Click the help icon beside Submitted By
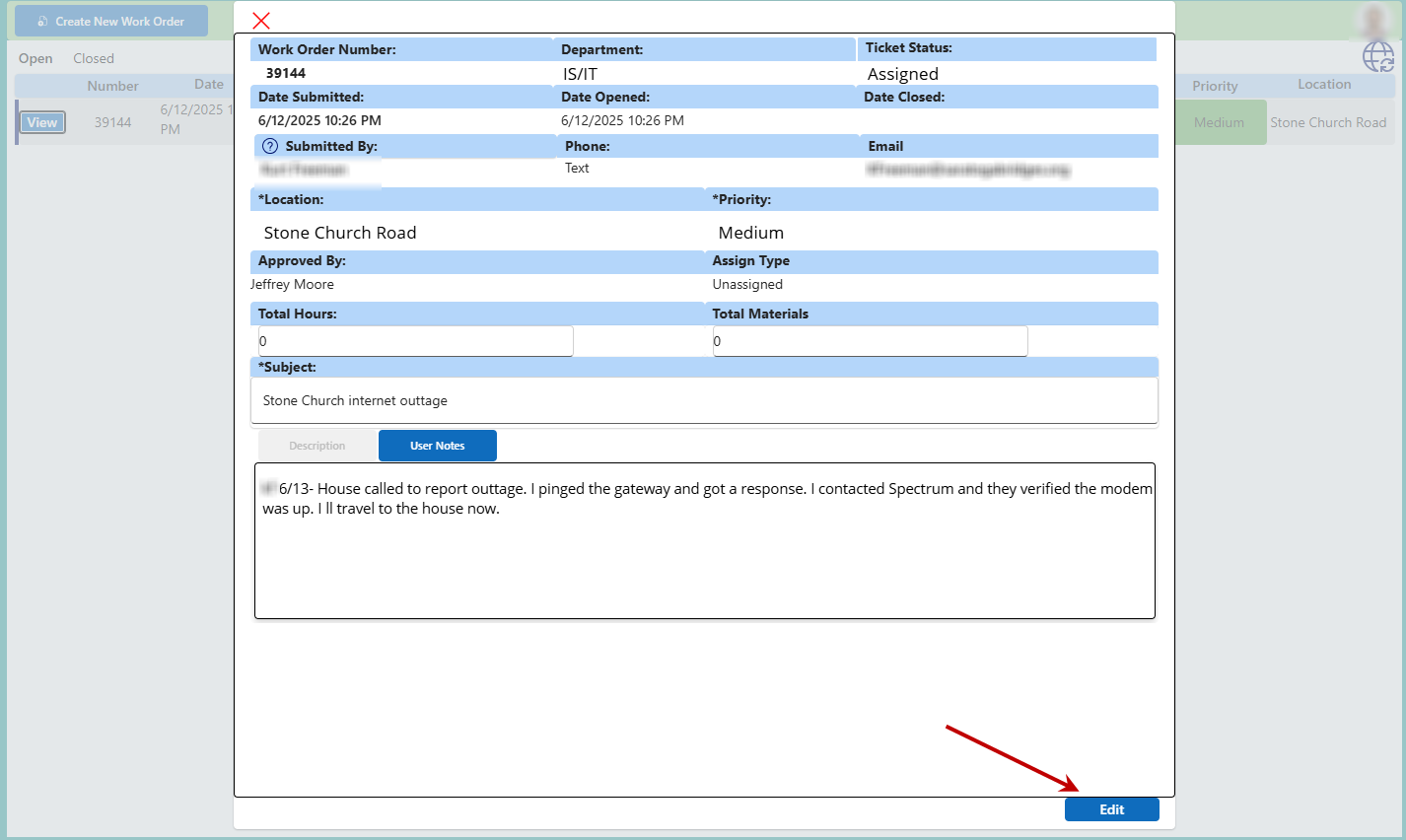The height and width of the screenshot is (840, 1406). point(270,146)
